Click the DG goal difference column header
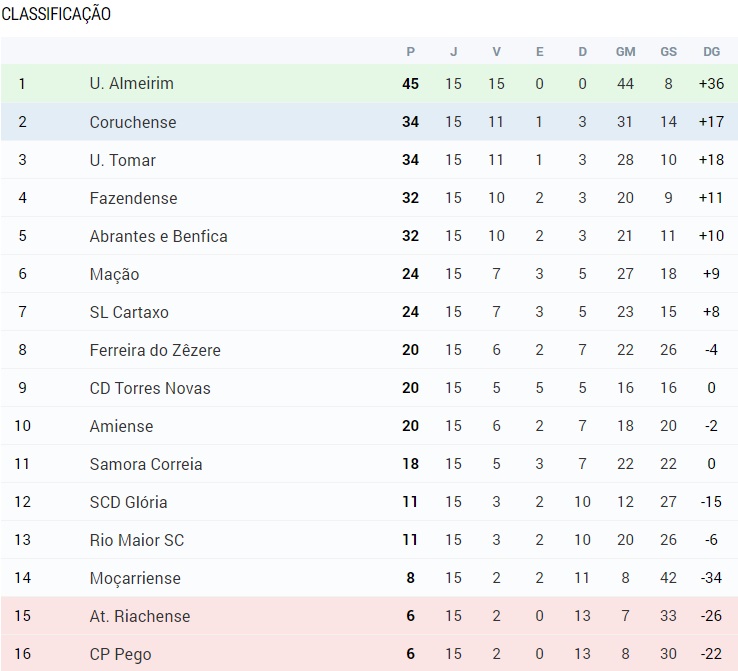This screenshot has width=738, height=671. [711, 51]
